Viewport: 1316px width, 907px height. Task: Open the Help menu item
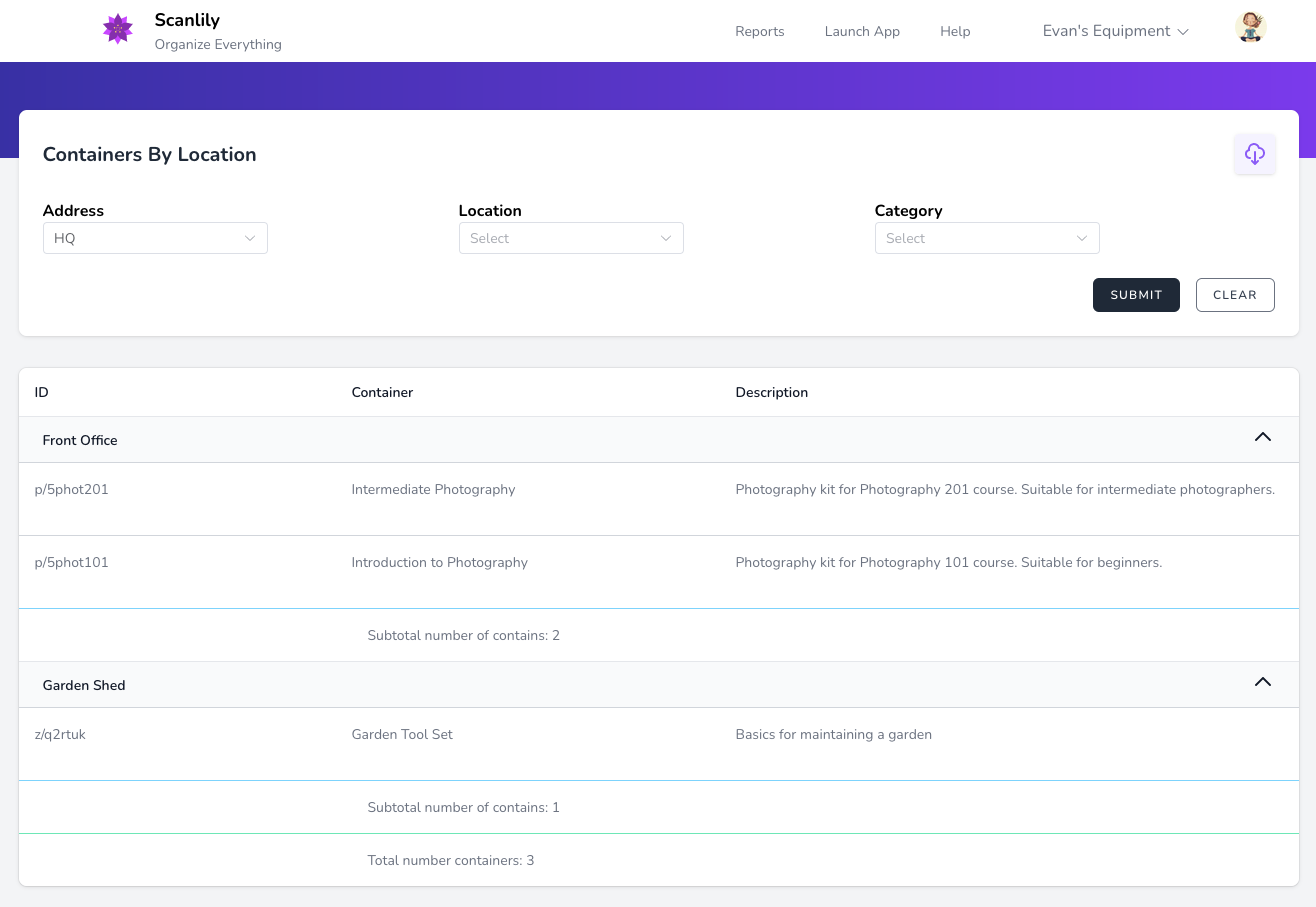point(955,31)
